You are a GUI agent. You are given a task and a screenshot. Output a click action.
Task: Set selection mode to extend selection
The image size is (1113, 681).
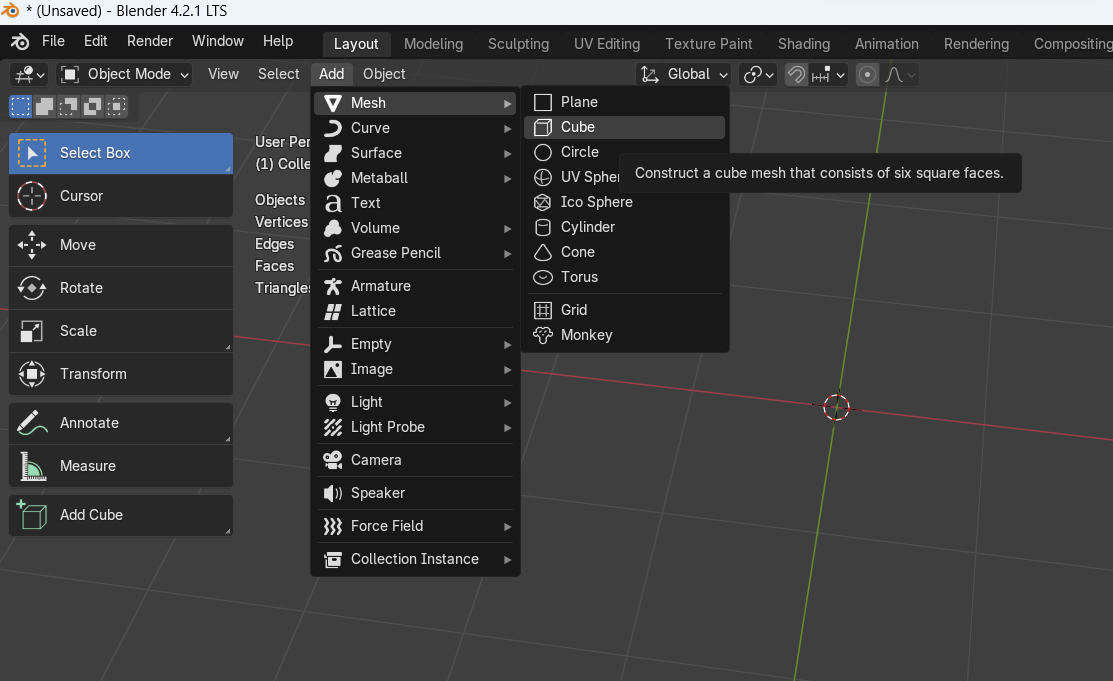click(44, 107)
